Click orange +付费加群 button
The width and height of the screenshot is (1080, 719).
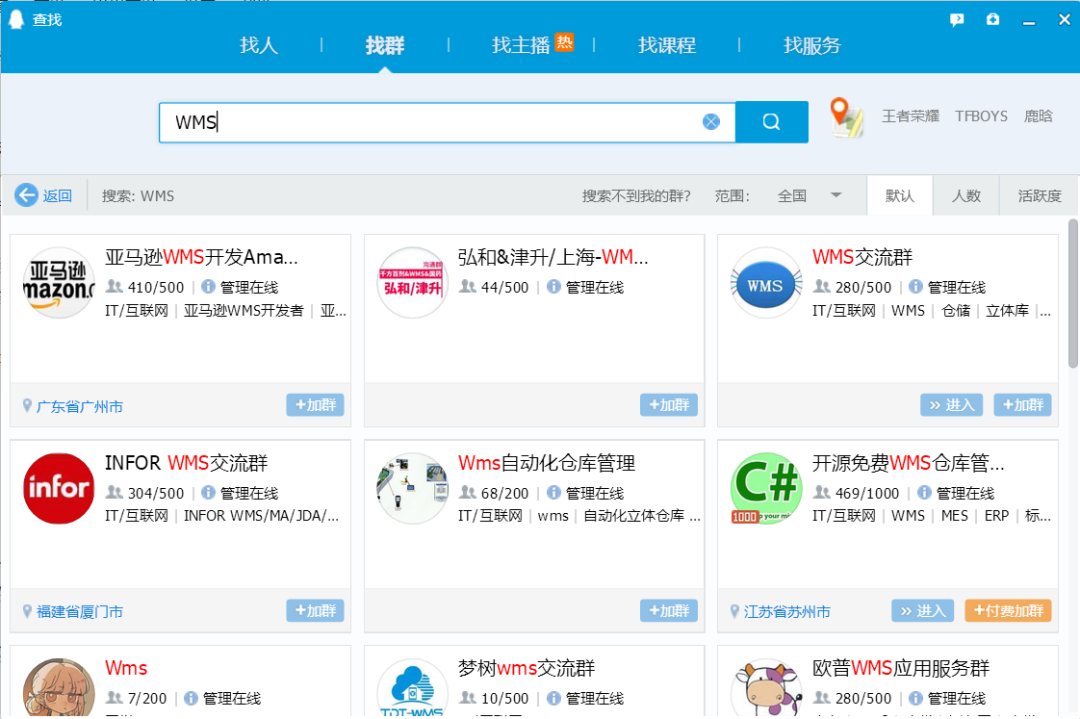1008,610
